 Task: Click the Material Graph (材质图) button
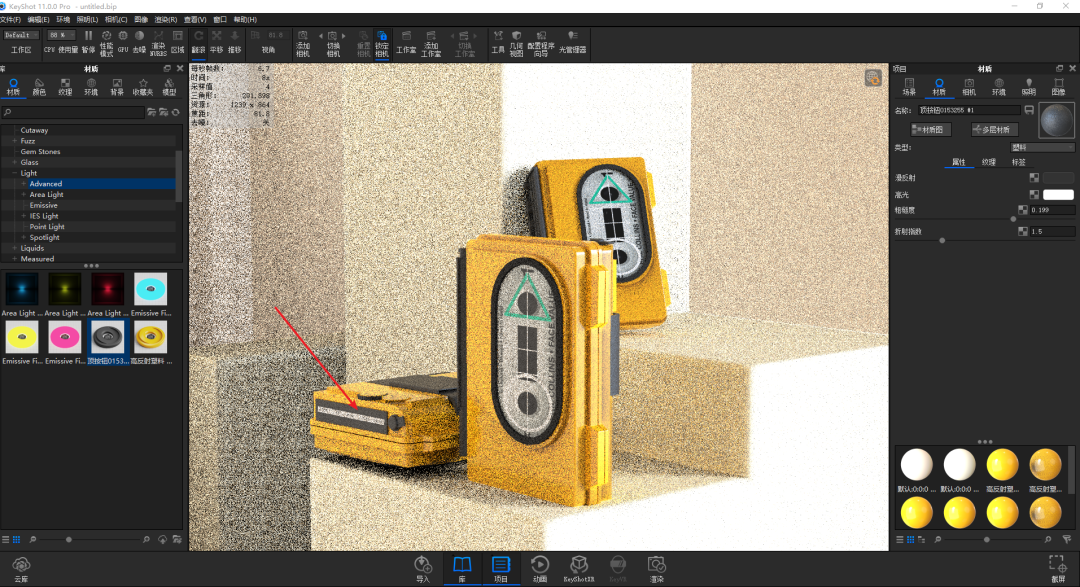[930, 129]
